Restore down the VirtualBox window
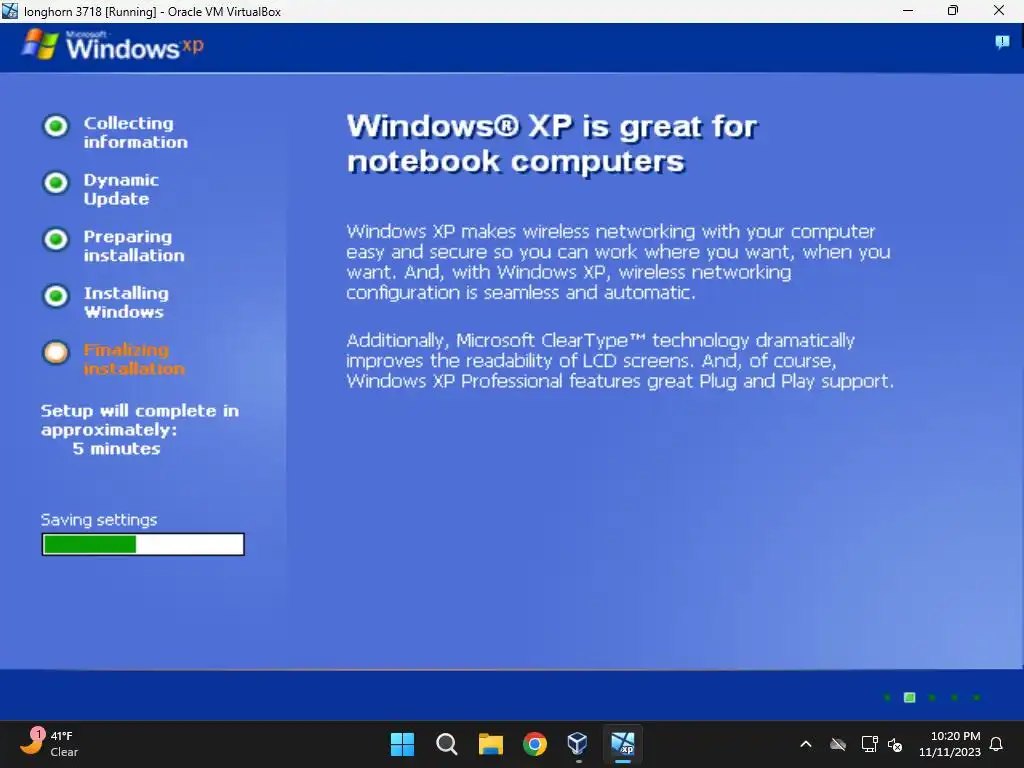Image resolution: width=1024 pixels, height=768 pixels. tap(953, 11)
